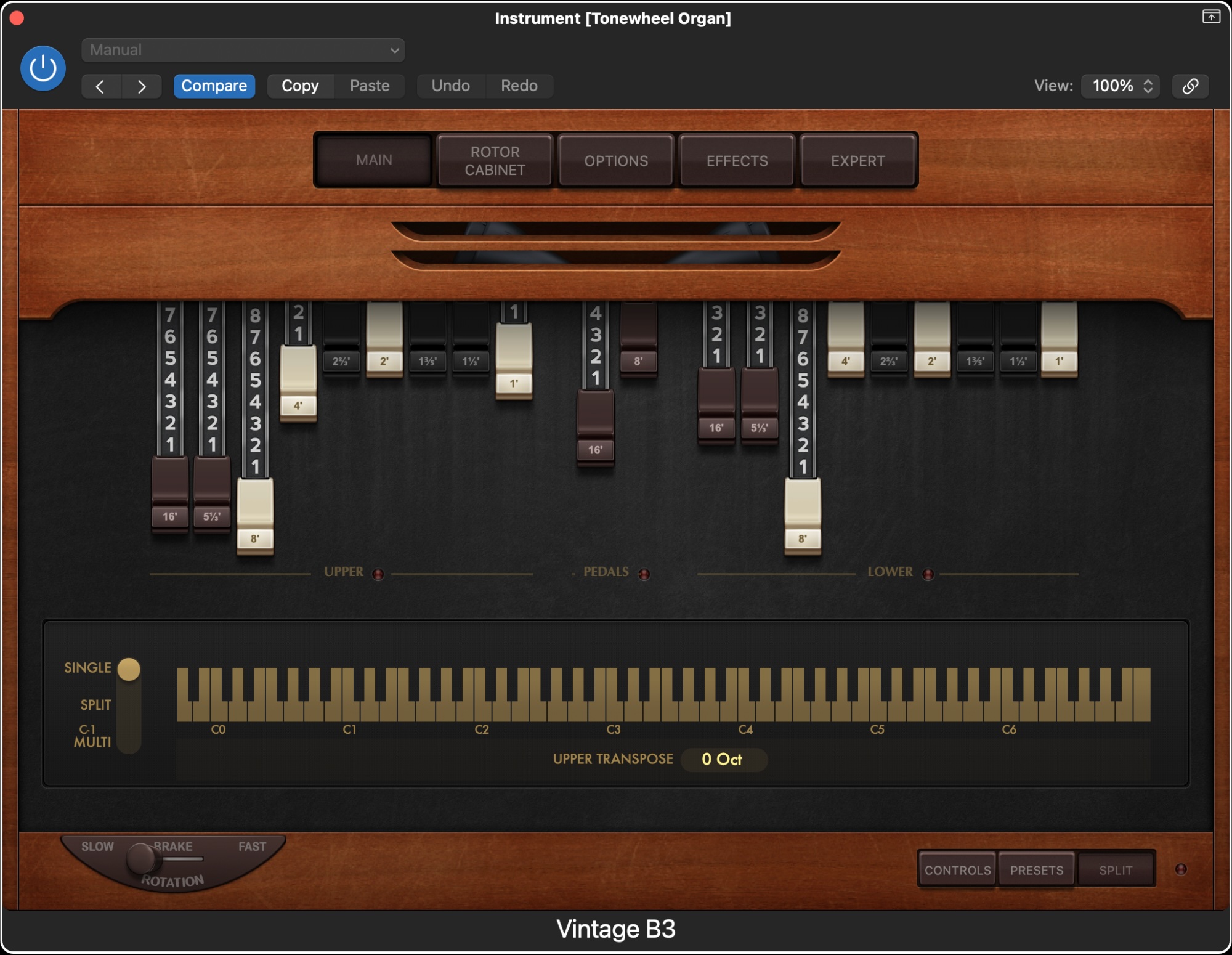Set keyboard mode switch to SINGLE

point(88,668)
